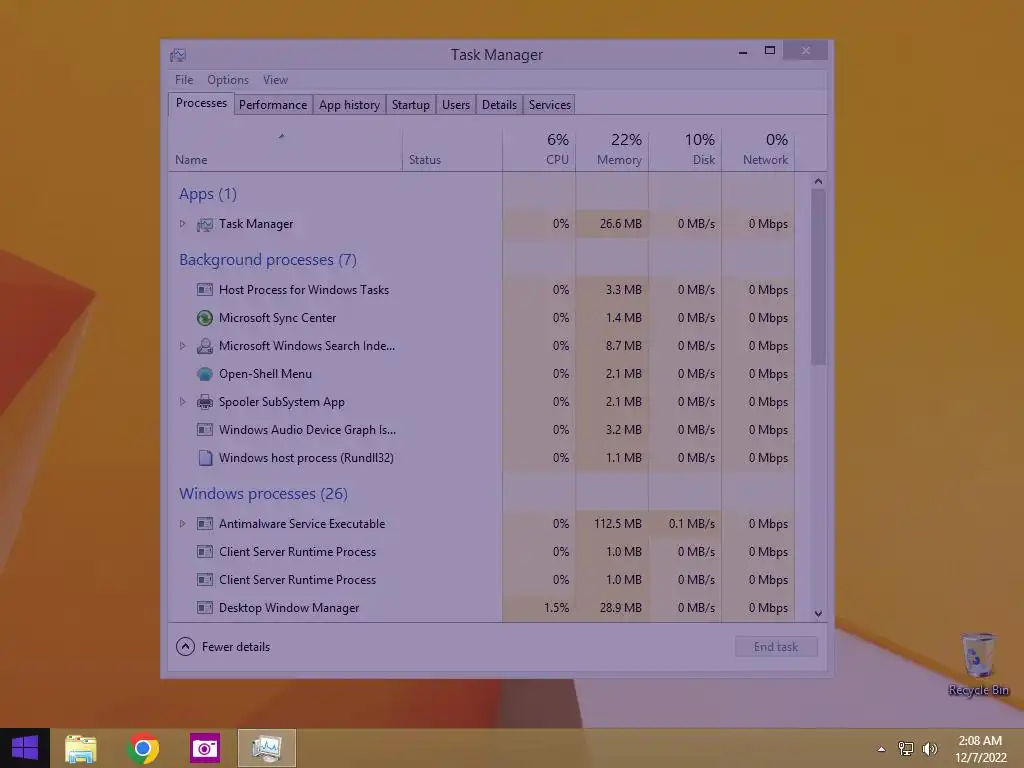Open the Recycle Bin desktop icon
This screenshot has width=1024, height=768.
978,664
